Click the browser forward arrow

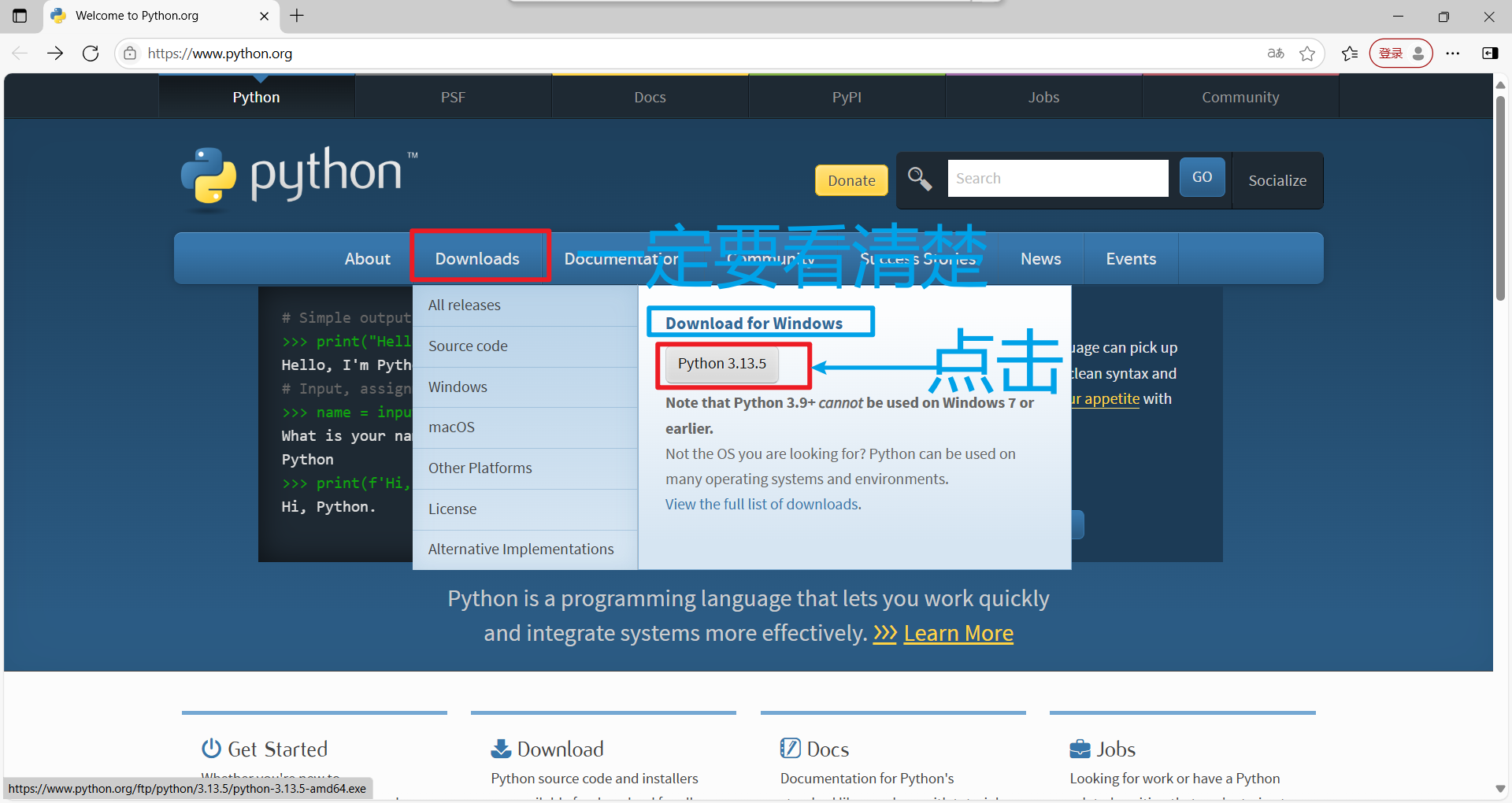pos(55,54)
